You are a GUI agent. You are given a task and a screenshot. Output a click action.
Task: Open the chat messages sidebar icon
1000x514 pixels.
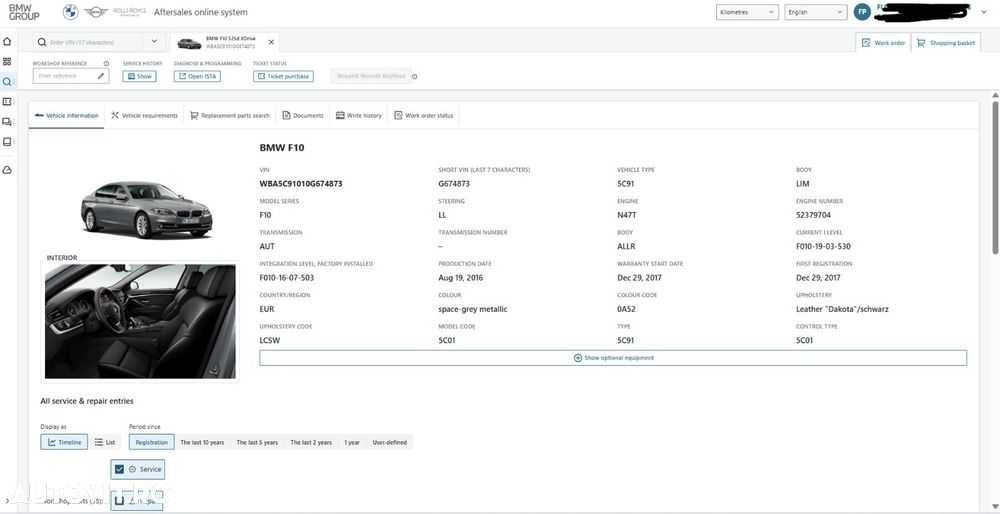[7, 122]
